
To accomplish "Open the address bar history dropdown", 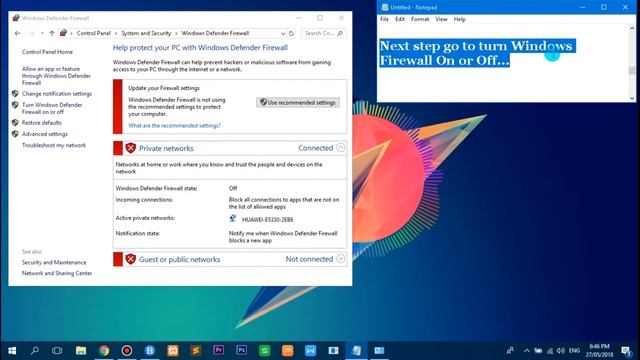I will click(283, 33).
